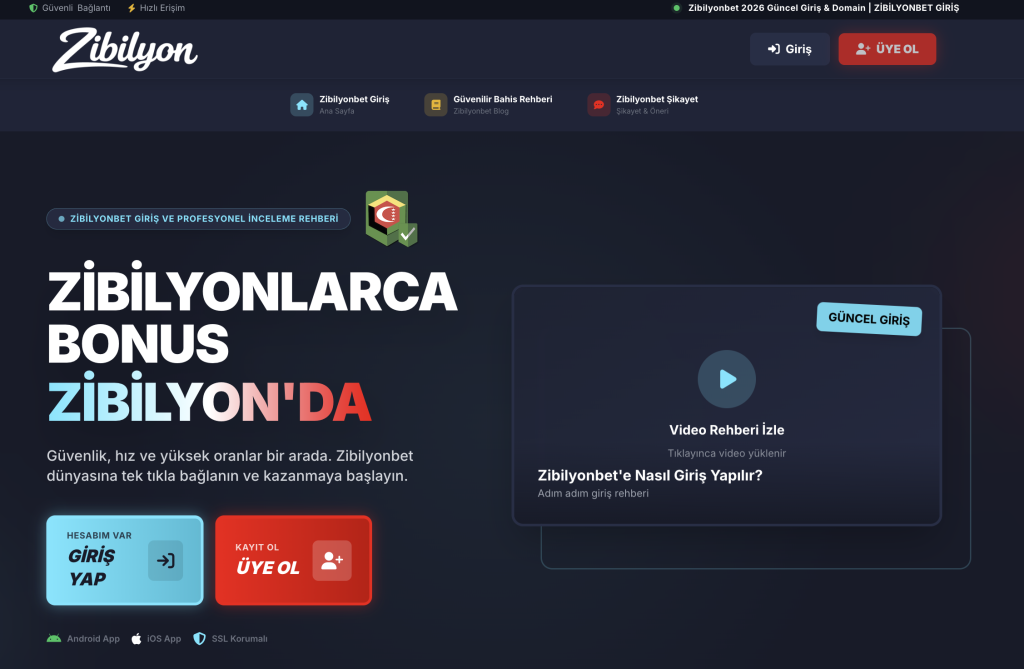Click the Şikayet & Öneri subtitle

643,111
